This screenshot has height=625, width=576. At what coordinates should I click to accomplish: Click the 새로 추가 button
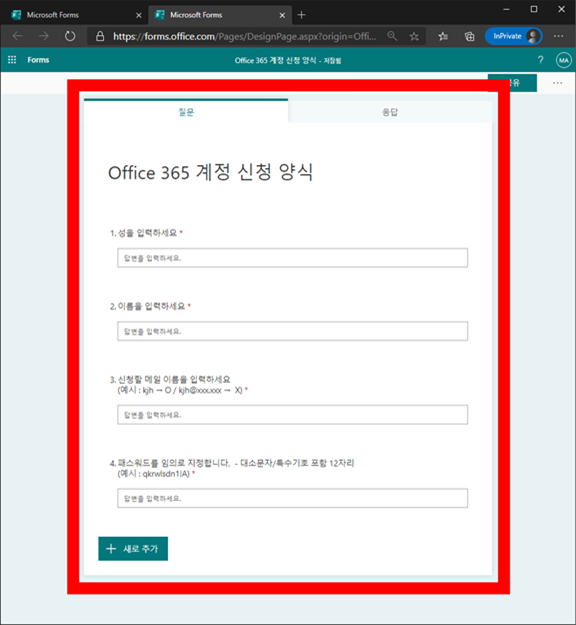(133, 549)
